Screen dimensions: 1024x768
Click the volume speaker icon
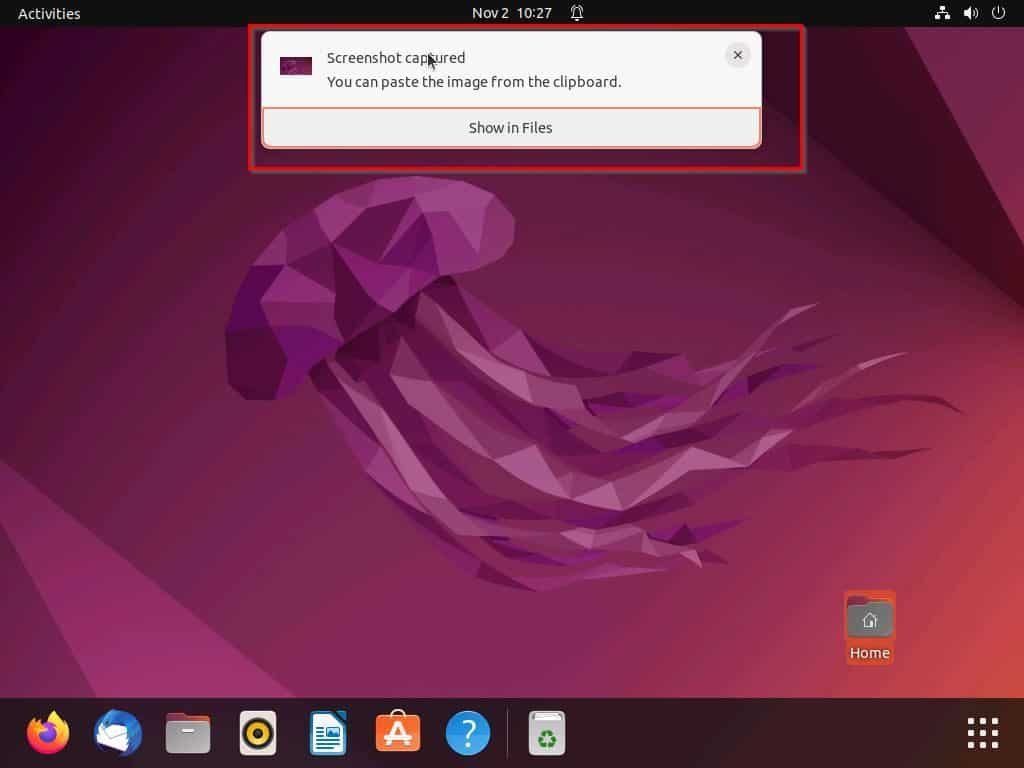point(971,13)
